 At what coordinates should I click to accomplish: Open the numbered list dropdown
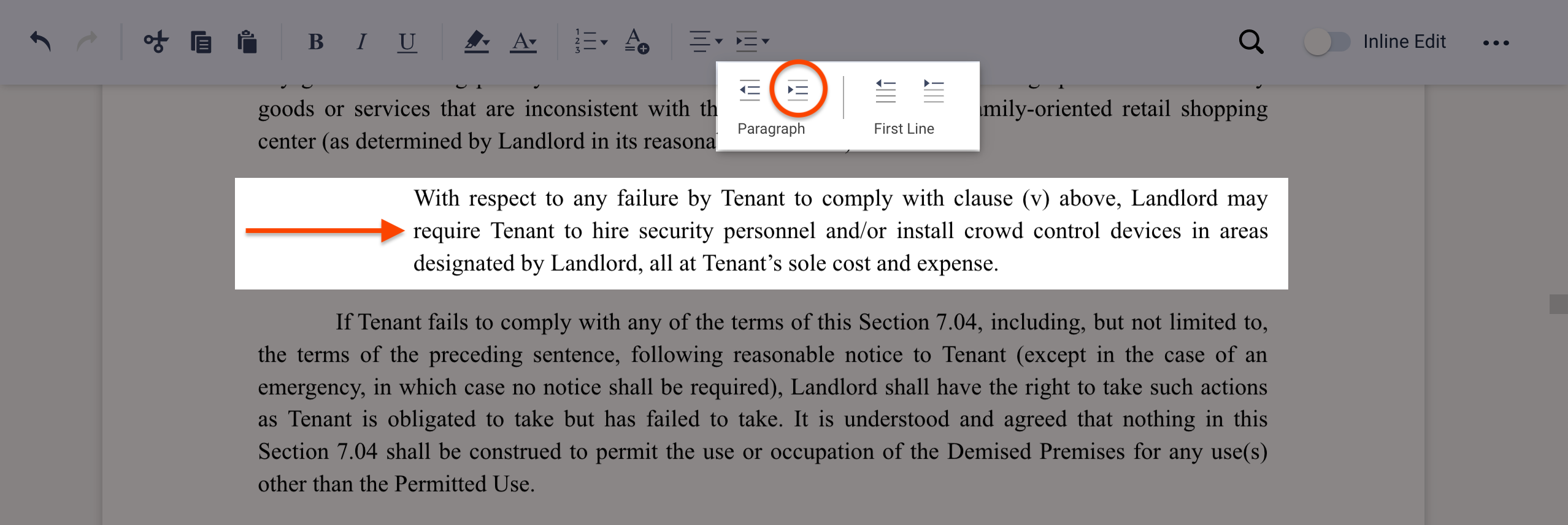(x=591, y=42)
